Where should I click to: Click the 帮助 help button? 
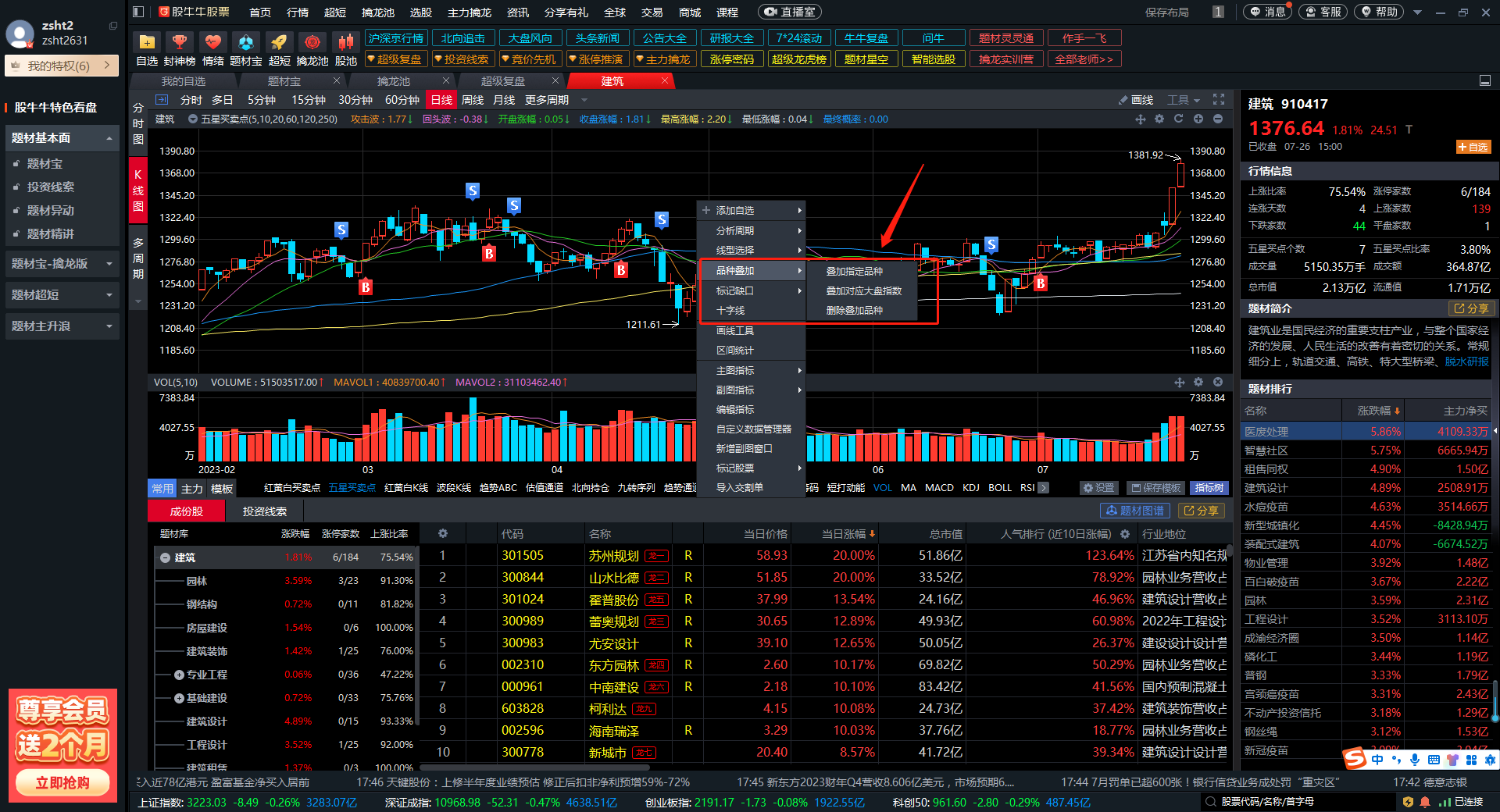pos(1379,12)
